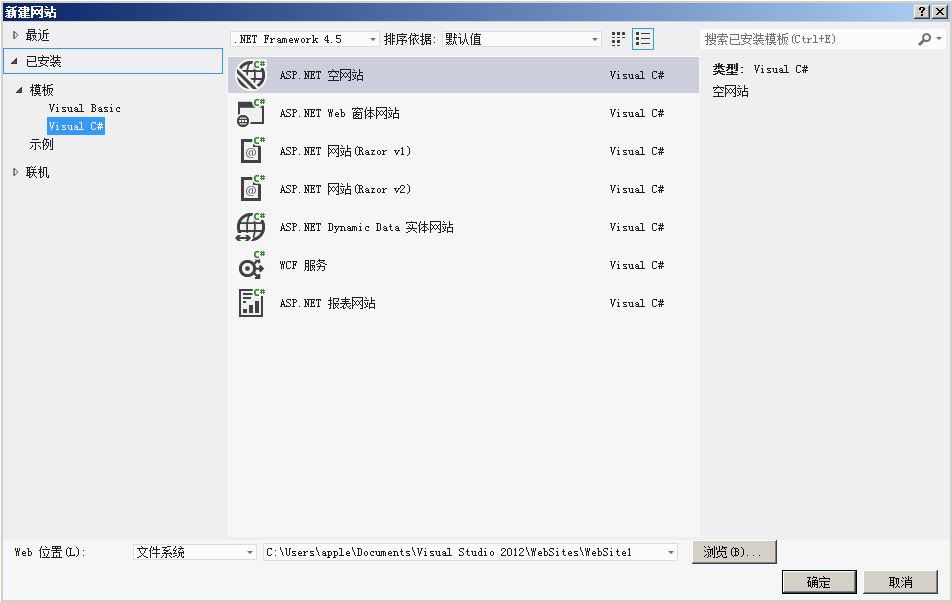The width and height of the screenshot is (952, 602).
Task: Select Visual Basic templates
Action: tap(84, 108)
